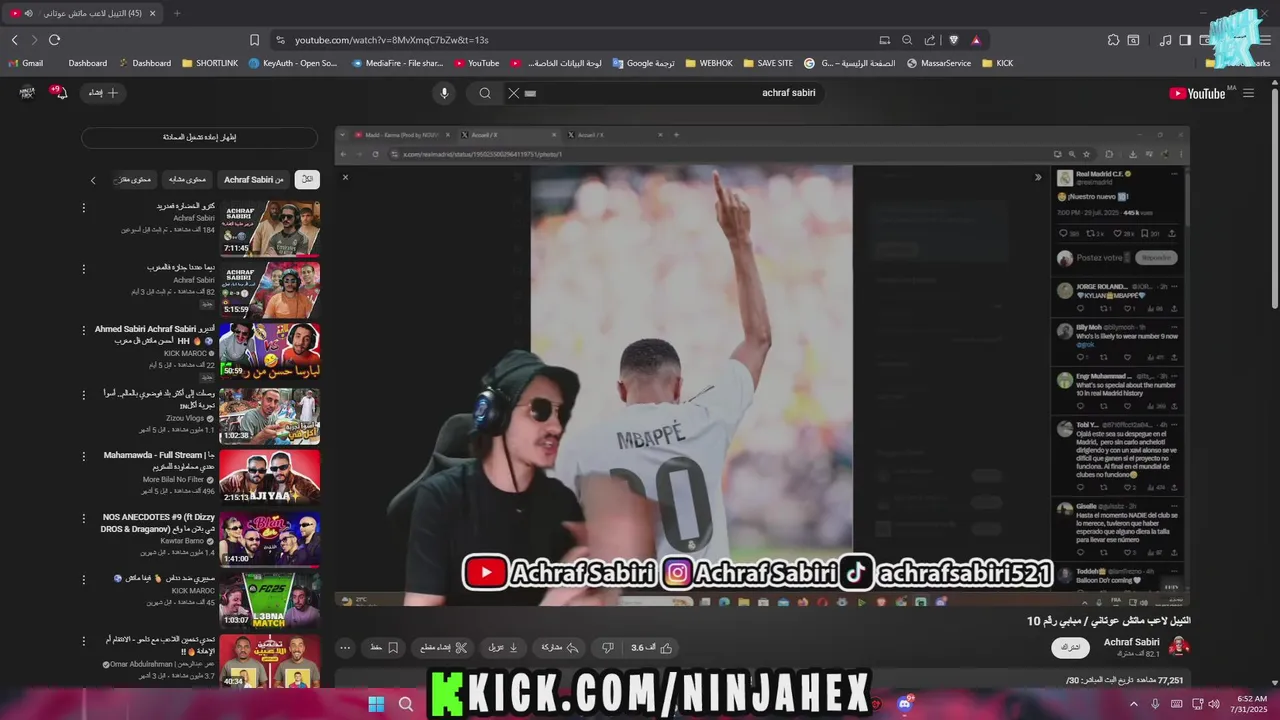Open the Achraf Sabiri channel avatar
The width and height of the screenshot is (1280, 720).
pyautogui.click(x=1179, y=647)
